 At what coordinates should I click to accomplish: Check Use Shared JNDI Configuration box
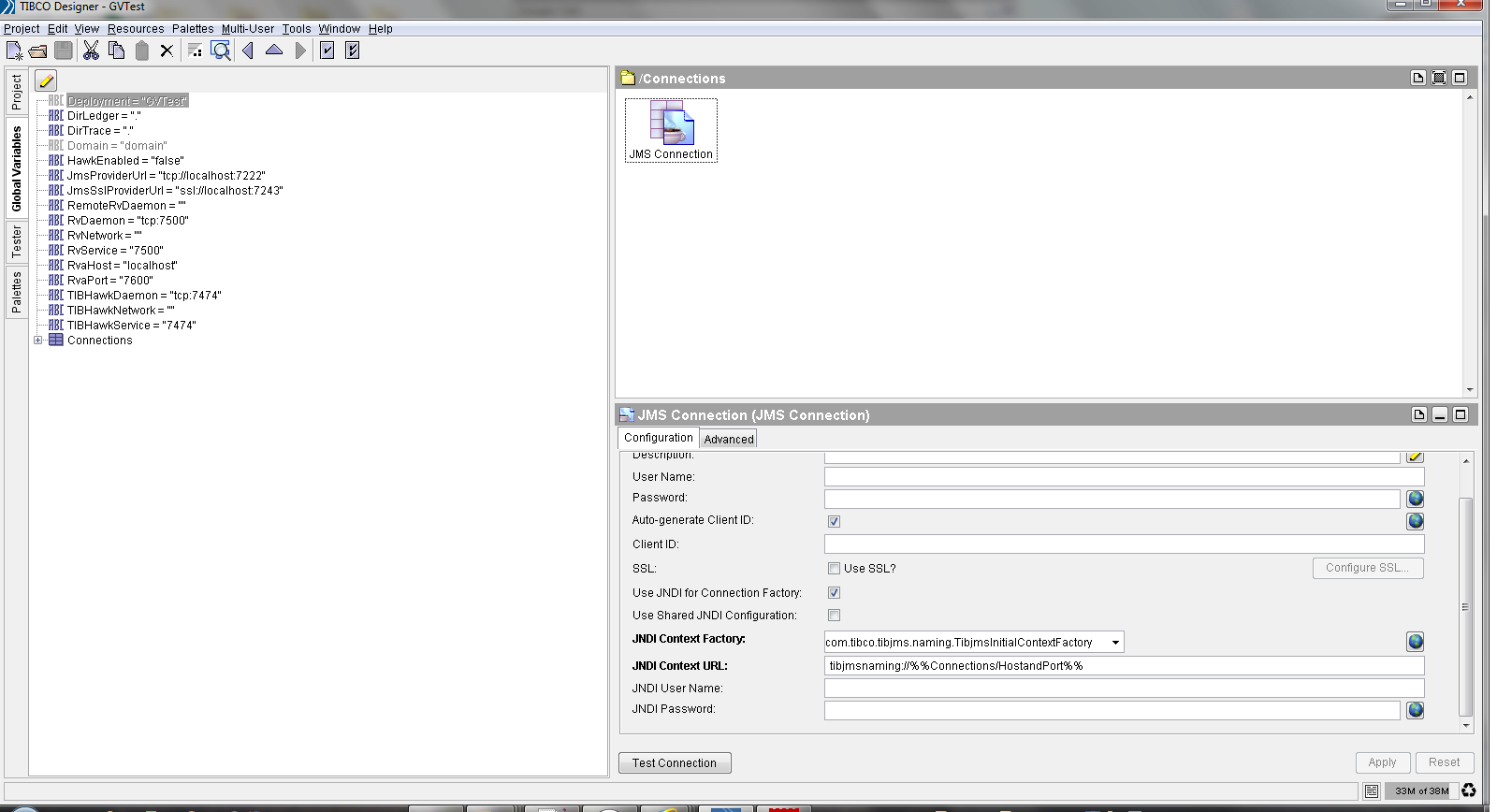click(x=834, y=616)
